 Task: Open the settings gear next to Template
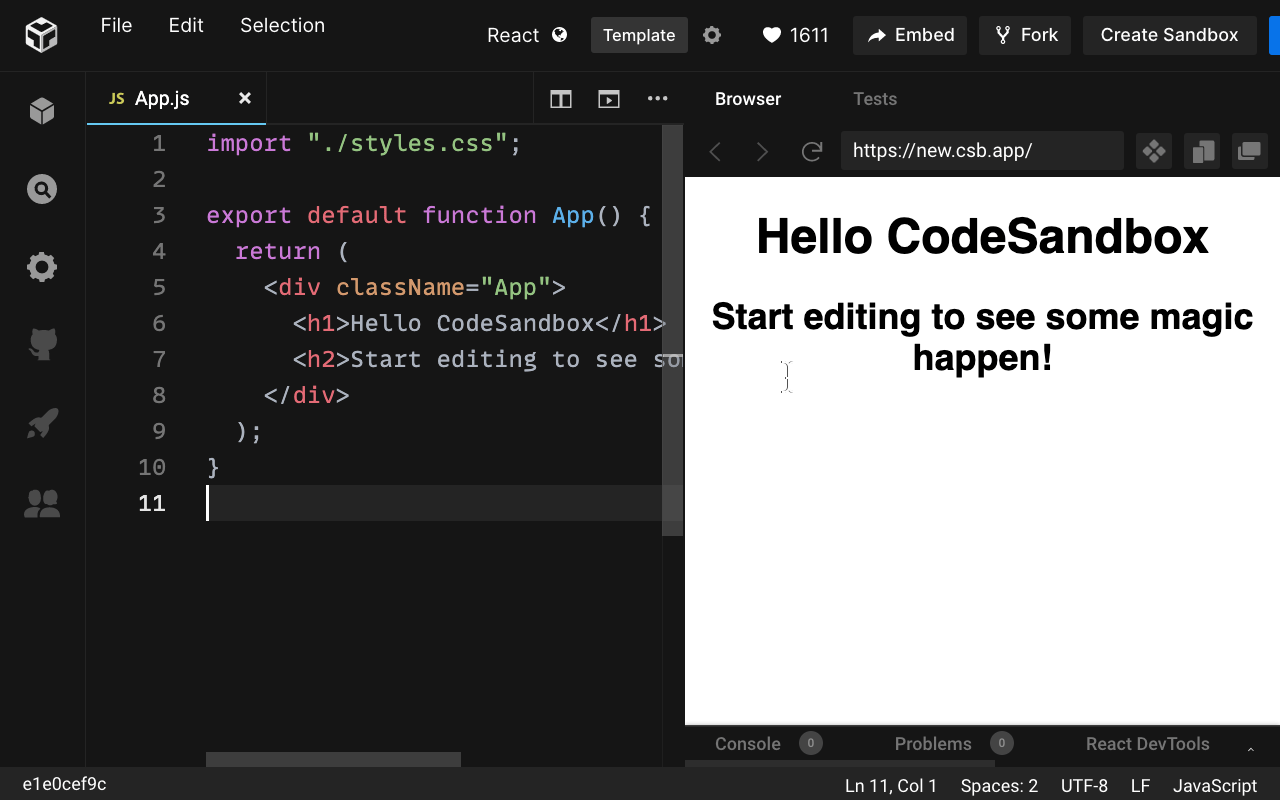(712, 35)
